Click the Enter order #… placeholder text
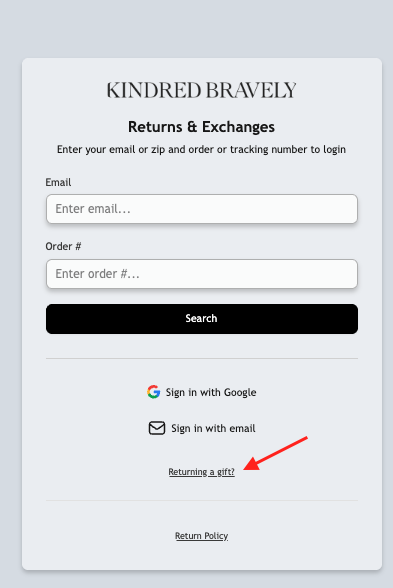 click(x=98, y=274)
